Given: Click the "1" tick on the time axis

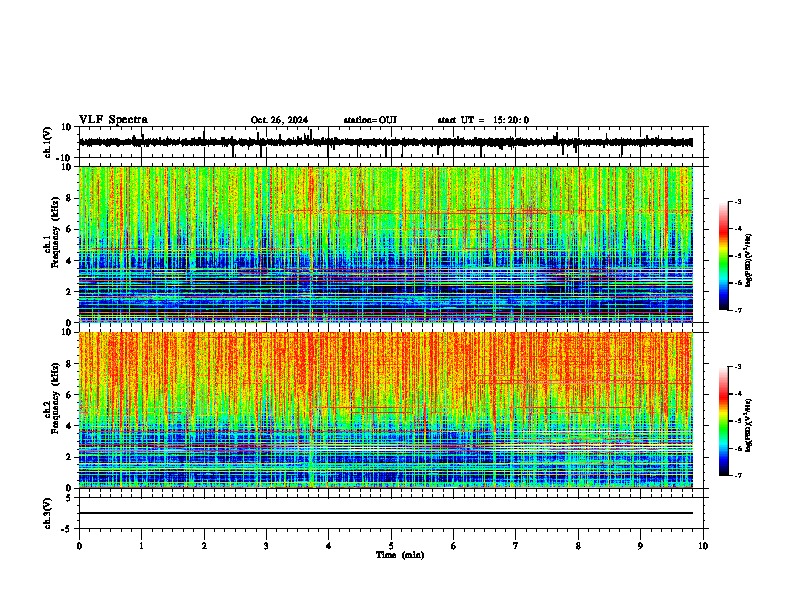Looking at the screenshot, I should coord(141,546).
